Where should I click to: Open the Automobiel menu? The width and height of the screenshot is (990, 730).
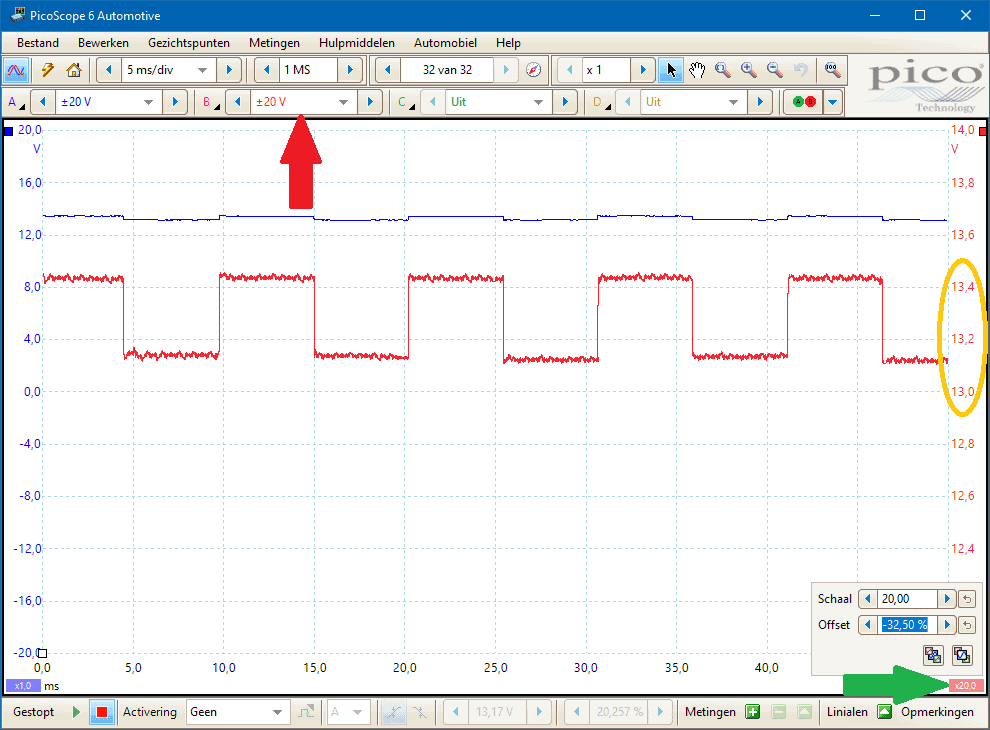(x=445, y=43)
